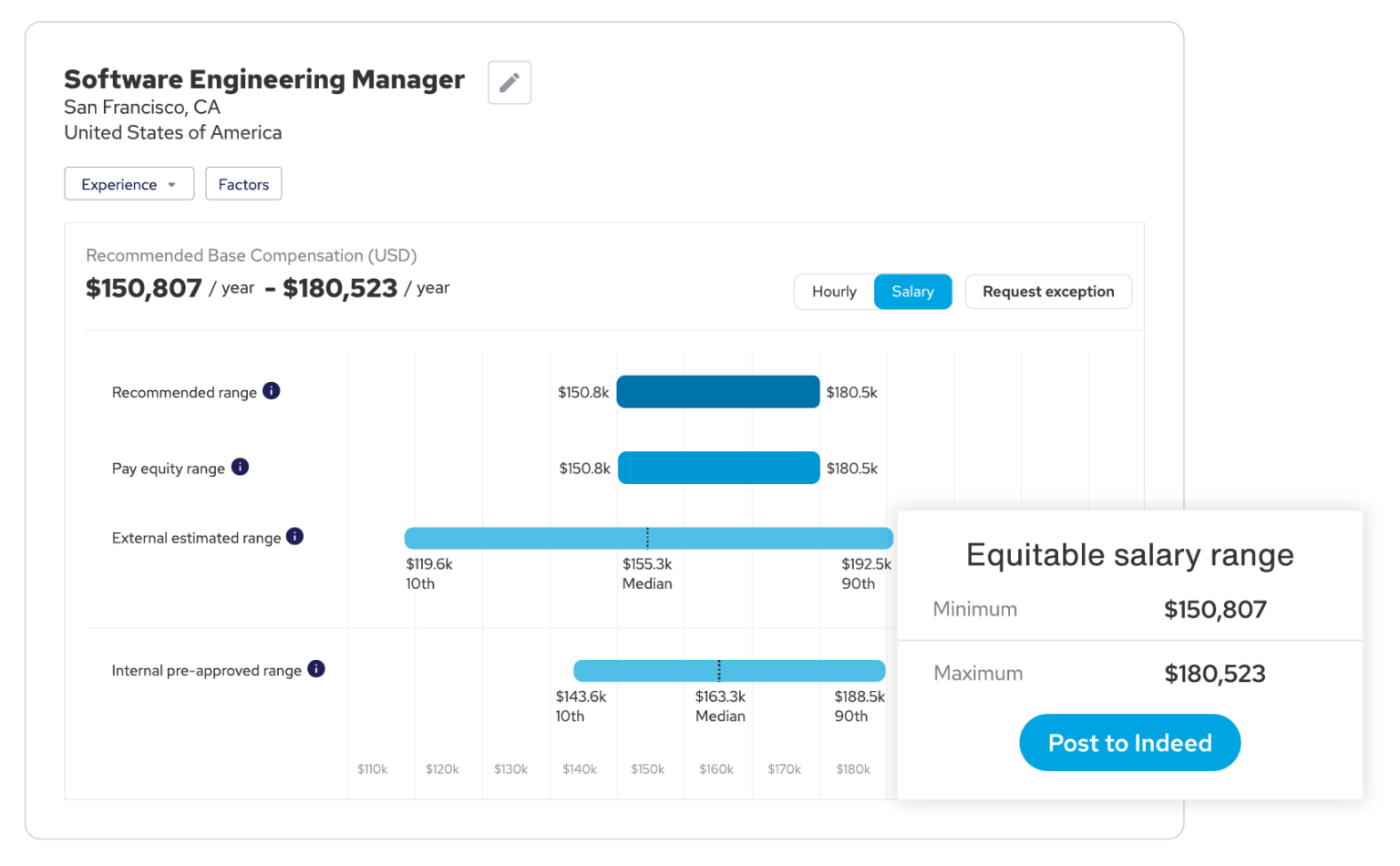Click the External range median marker
This screenshot has width=1400, height=866.
pyautogui.click(x=647, y=538)
